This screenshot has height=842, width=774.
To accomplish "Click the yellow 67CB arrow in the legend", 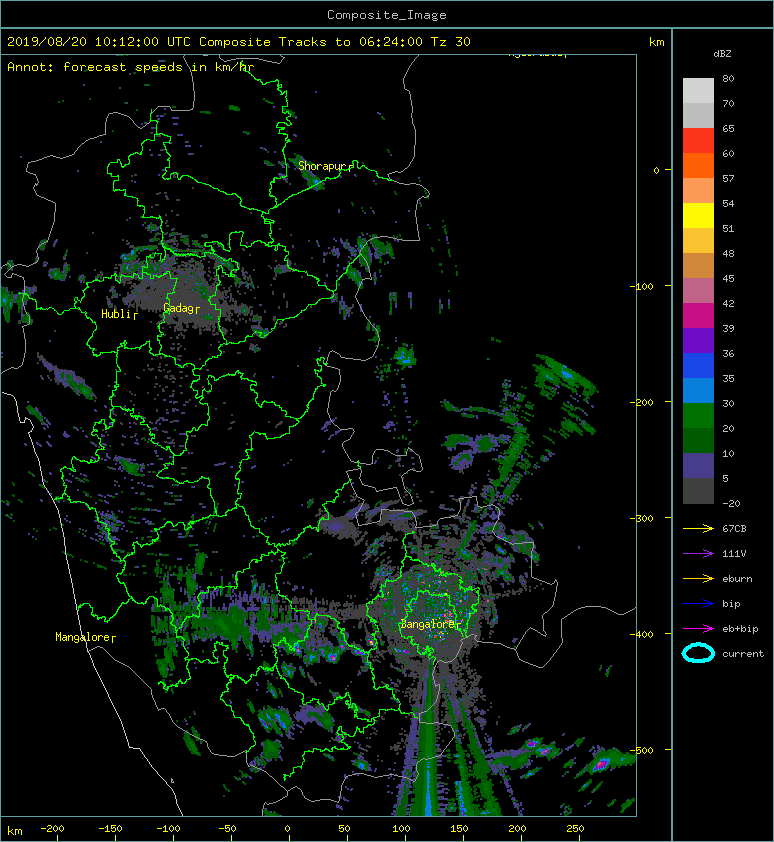I will (x=698, y=528).
